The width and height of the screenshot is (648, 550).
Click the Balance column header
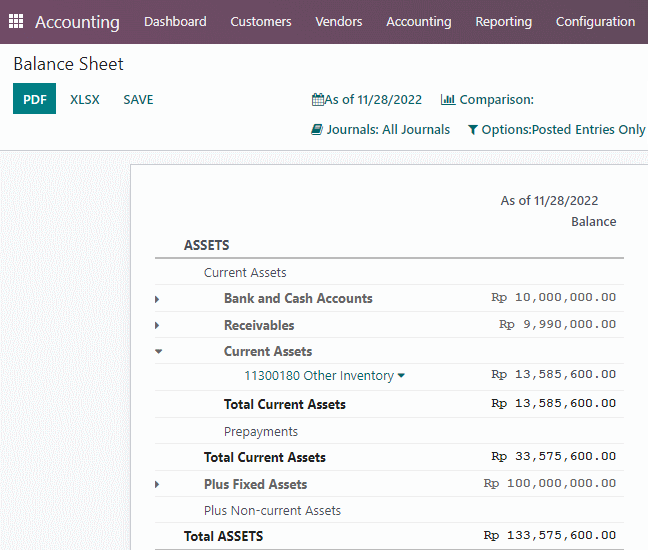[x=593, y=222]
